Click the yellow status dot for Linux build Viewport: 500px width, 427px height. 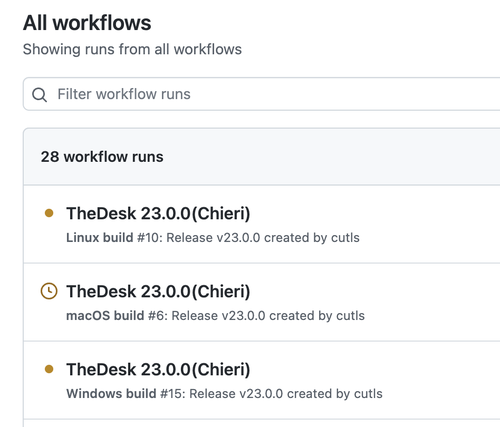pos(49,213)
